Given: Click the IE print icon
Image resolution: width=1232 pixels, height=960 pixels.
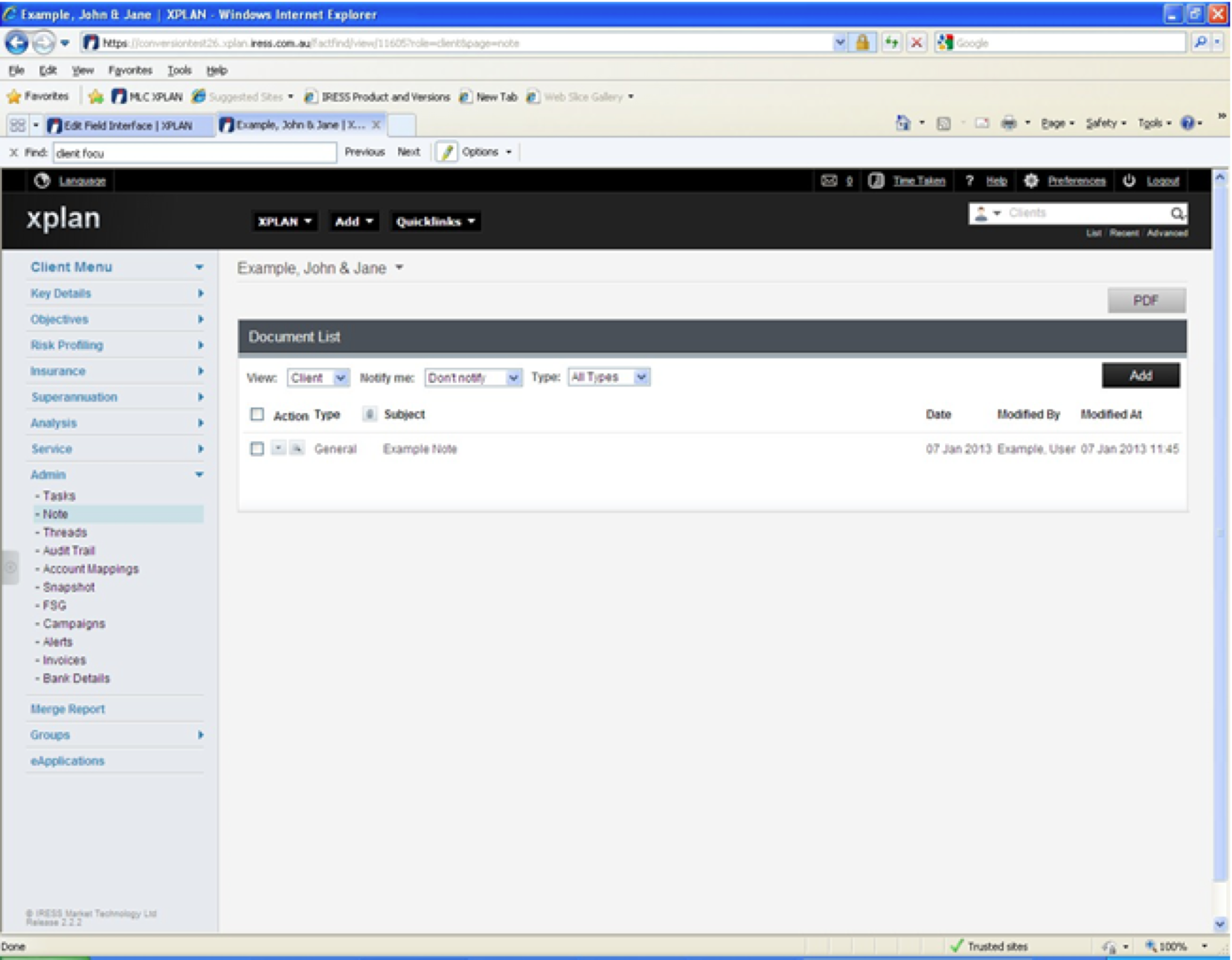Looking at the screenshot, I should coord(1008,123).
